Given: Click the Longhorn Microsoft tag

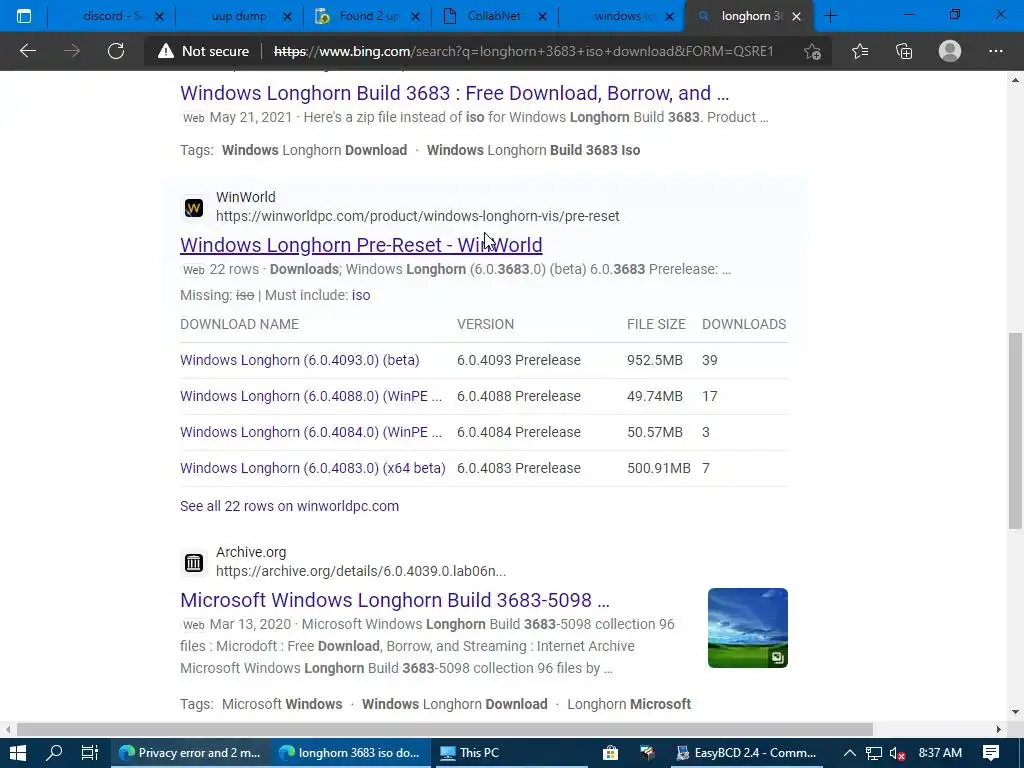Looking at the screenshot, I should pos(629,704).
